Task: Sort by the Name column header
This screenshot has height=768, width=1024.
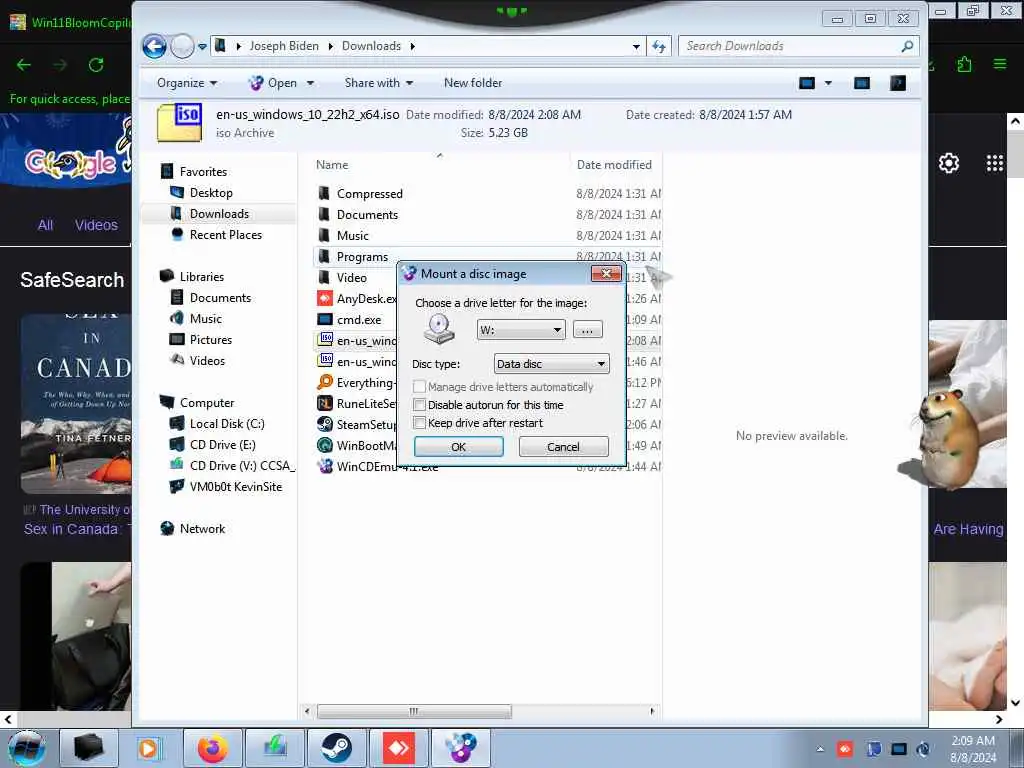Action: point(332,165)
